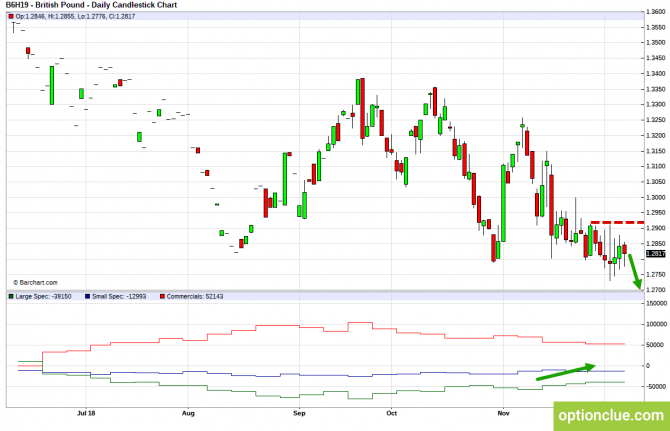
Task: Click the 1.2850 price axis label
Action: pyautogui.click(x=656, y=243)
